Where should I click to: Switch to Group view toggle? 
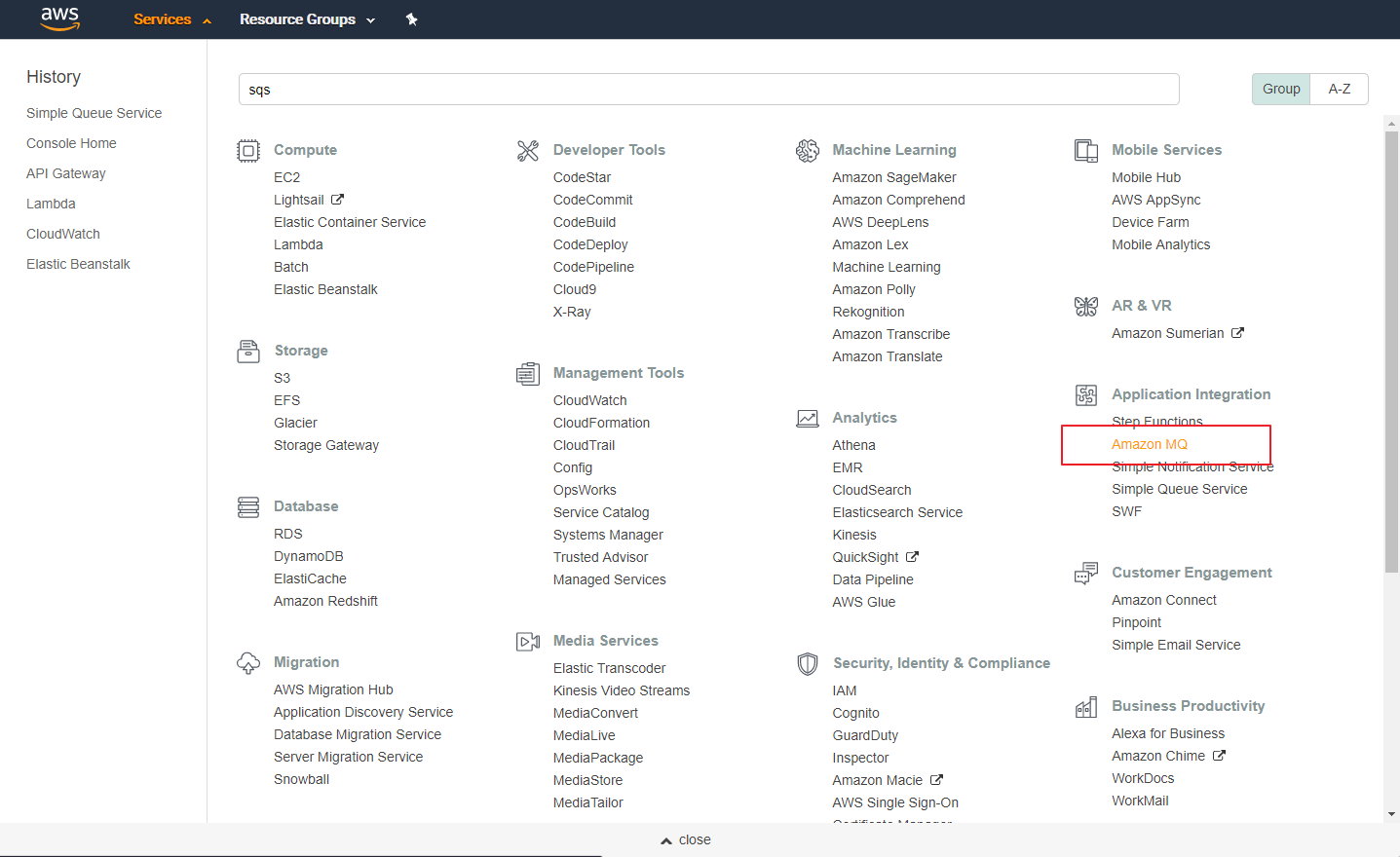[1281, 89]
